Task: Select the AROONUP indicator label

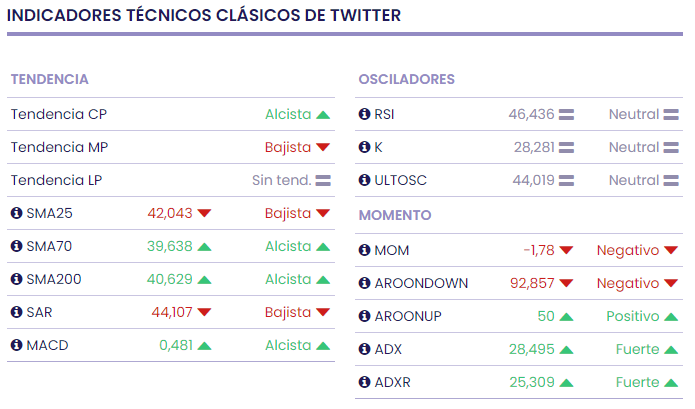Action: pyautogui.click(x=407, y=316)
